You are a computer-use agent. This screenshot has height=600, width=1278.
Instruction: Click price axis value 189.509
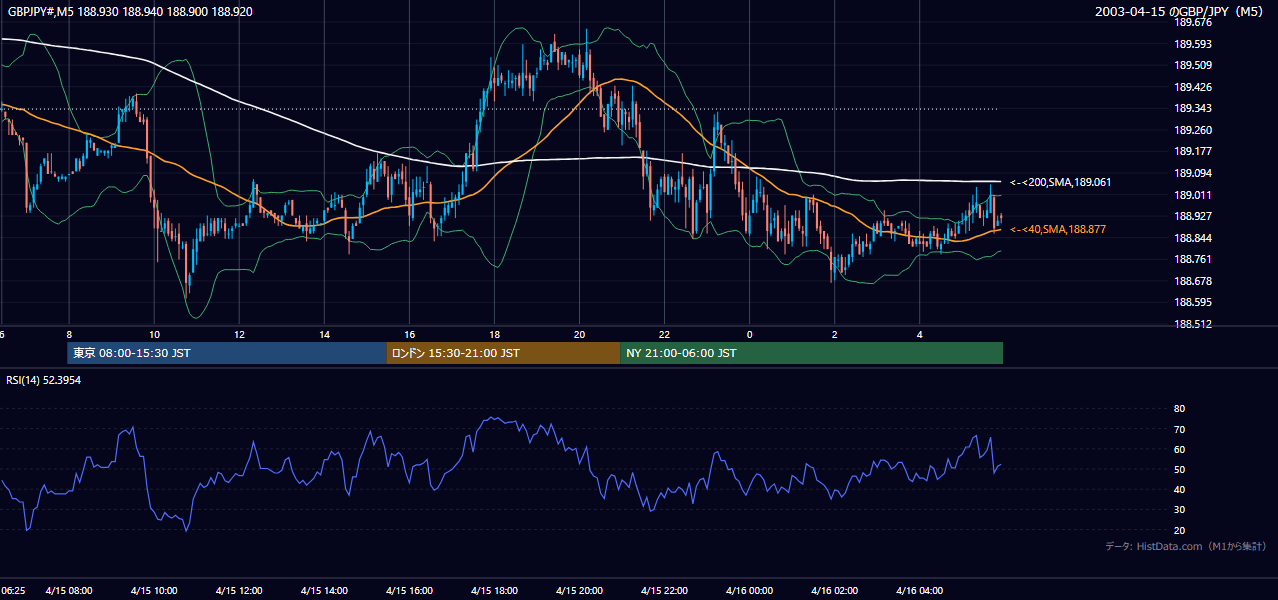(x=1193, y=65)
